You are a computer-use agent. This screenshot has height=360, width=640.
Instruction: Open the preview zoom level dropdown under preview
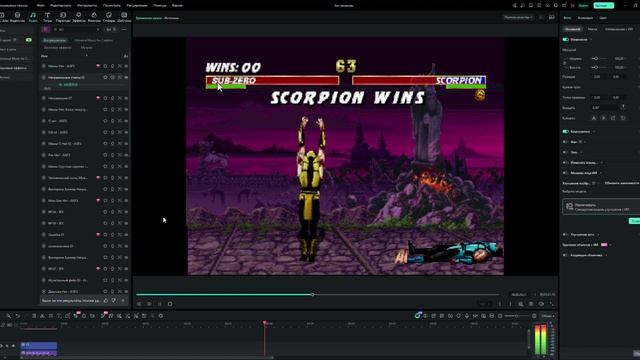pos(484,304)
